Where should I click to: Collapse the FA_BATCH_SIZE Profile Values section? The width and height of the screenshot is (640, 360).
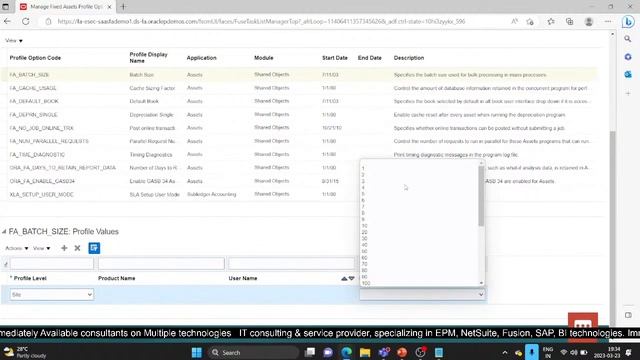4,232
